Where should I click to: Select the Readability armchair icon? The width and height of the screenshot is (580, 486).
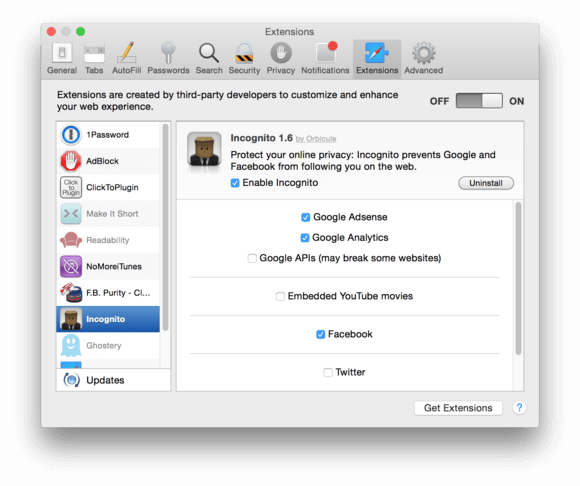click(x=71, y=240)
